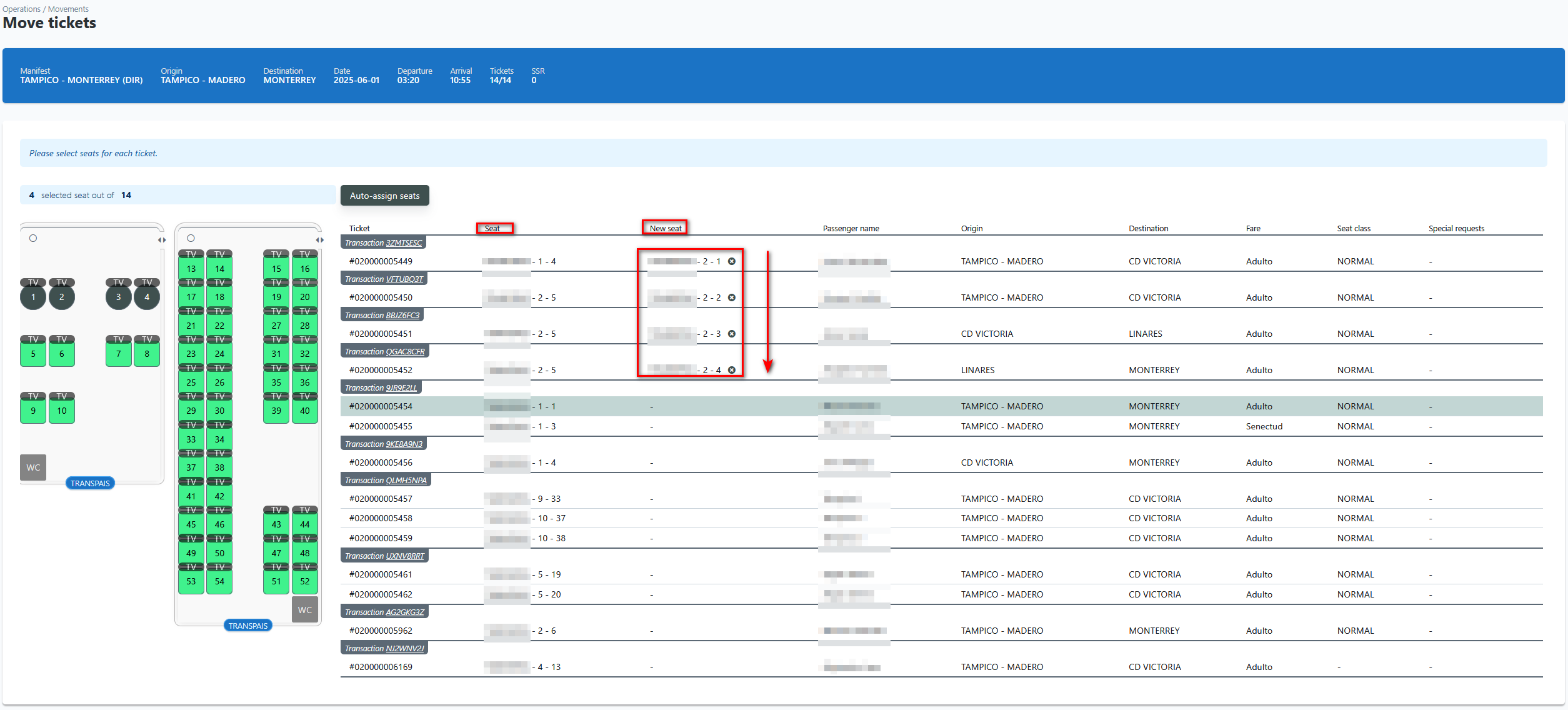The image size is (1568, 710).
Task: Select seat 52 on second bus
Action: click(x=305, y=581)
